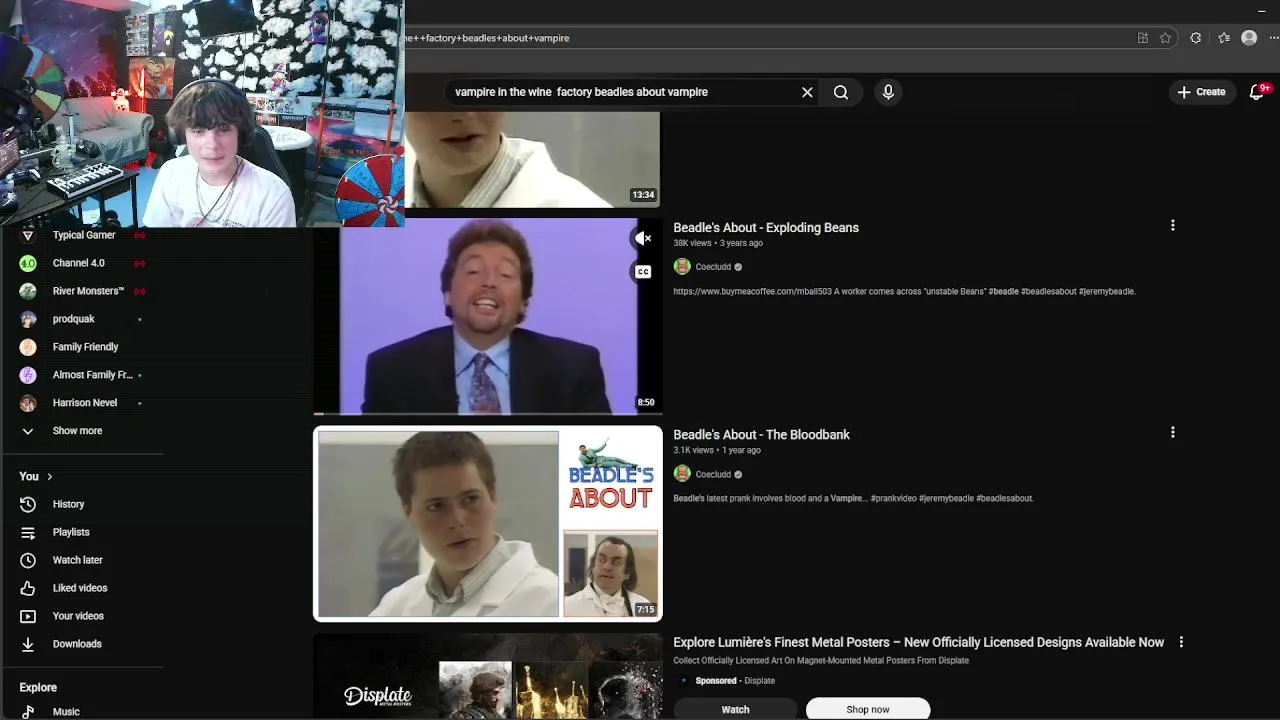
Task: Open the Beadle's About - Exploding Beans title
Action: 766,228
